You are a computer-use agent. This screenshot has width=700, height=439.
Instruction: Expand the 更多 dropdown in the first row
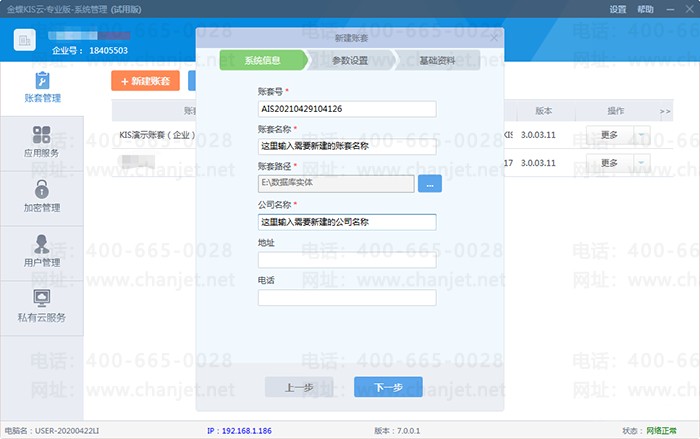[x=642, y=135]
